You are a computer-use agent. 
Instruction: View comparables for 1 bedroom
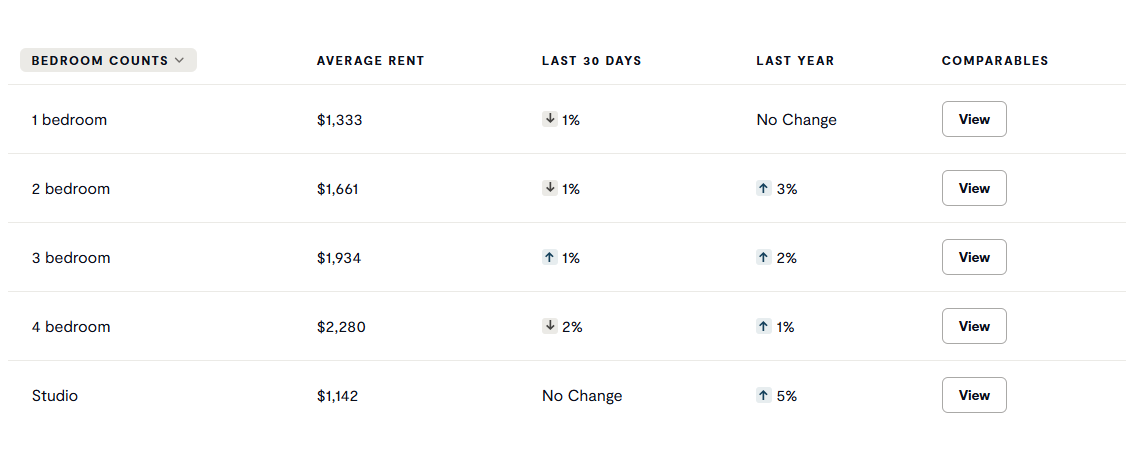[x=973, y=119]
